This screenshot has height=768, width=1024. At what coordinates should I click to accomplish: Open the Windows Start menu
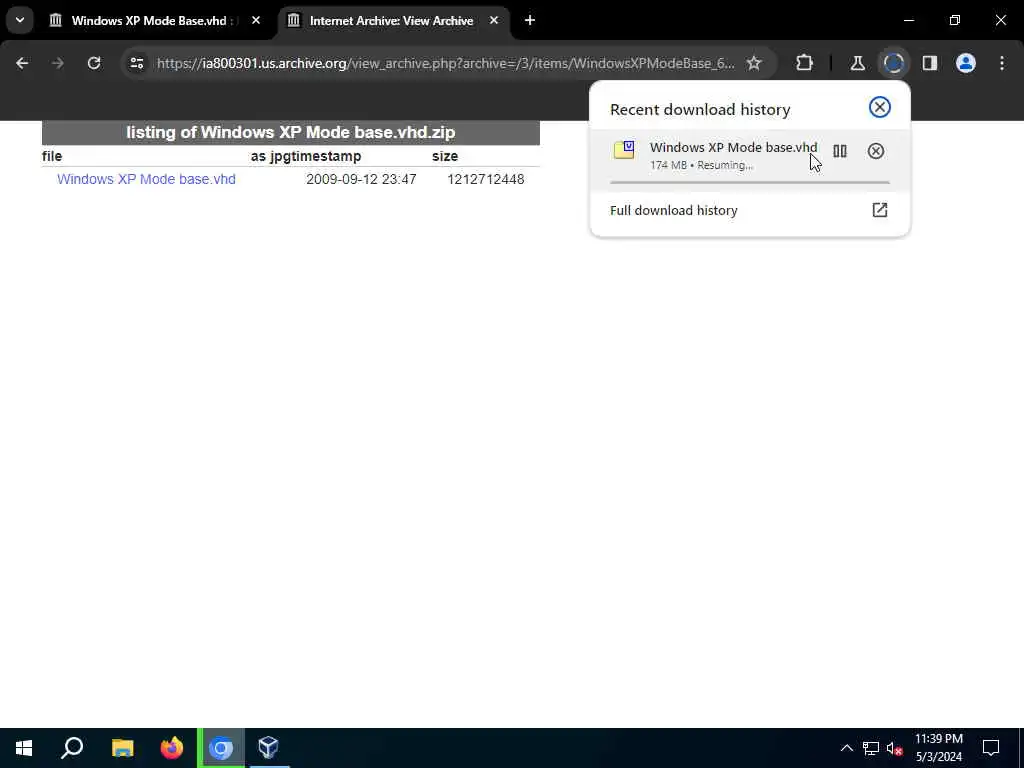coord(24,748)
